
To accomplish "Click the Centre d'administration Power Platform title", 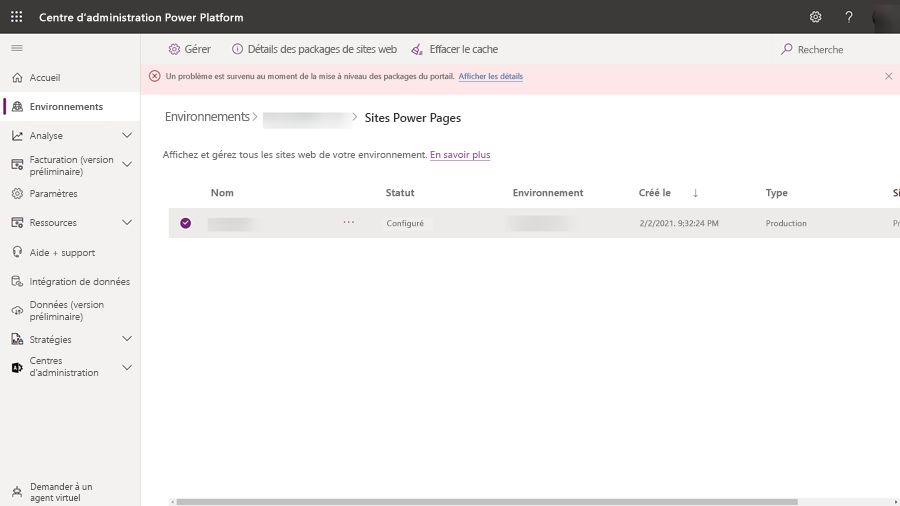I will coord(141,17).
